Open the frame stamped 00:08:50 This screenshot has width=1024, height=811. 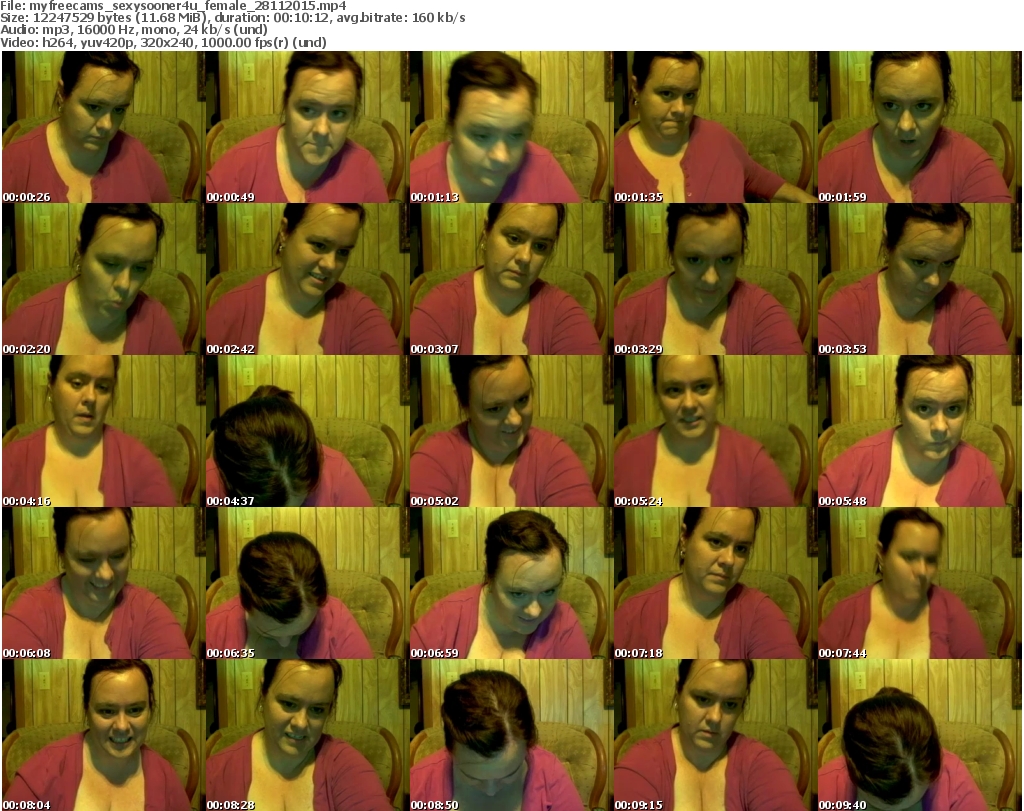(511, 735)
